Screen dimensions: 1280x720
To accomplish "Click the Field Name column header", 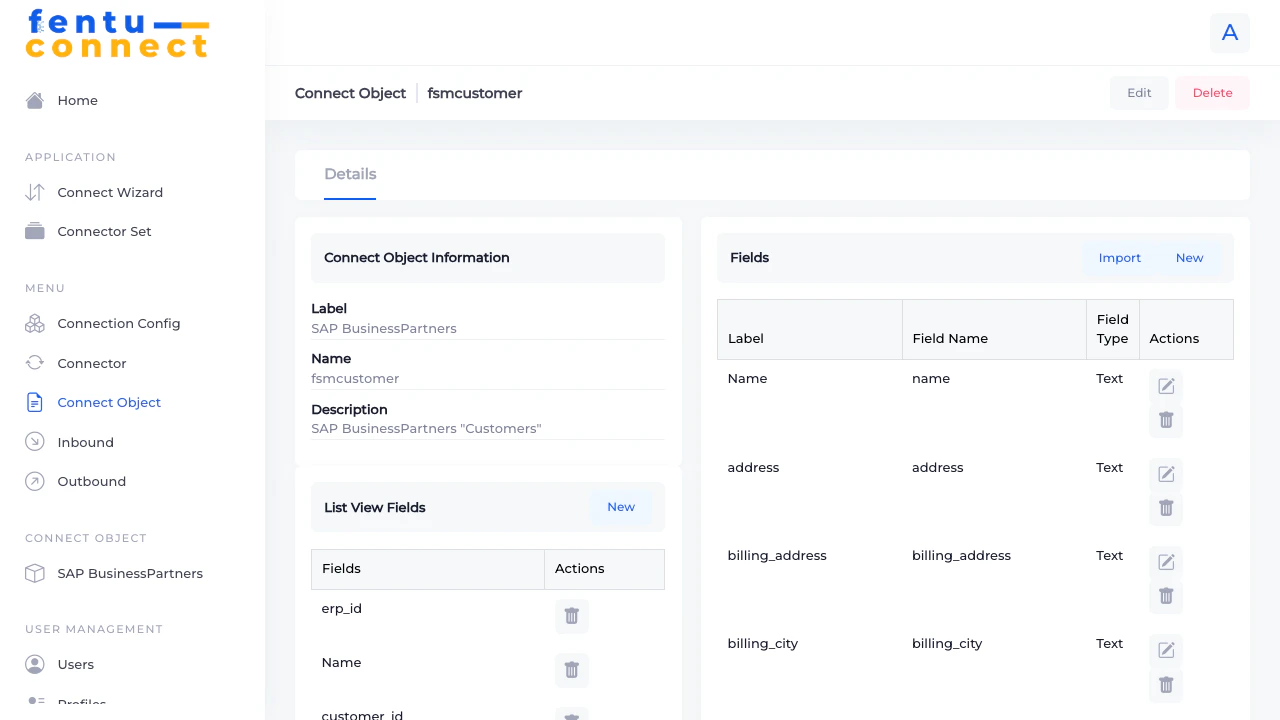I will [994, 329].
